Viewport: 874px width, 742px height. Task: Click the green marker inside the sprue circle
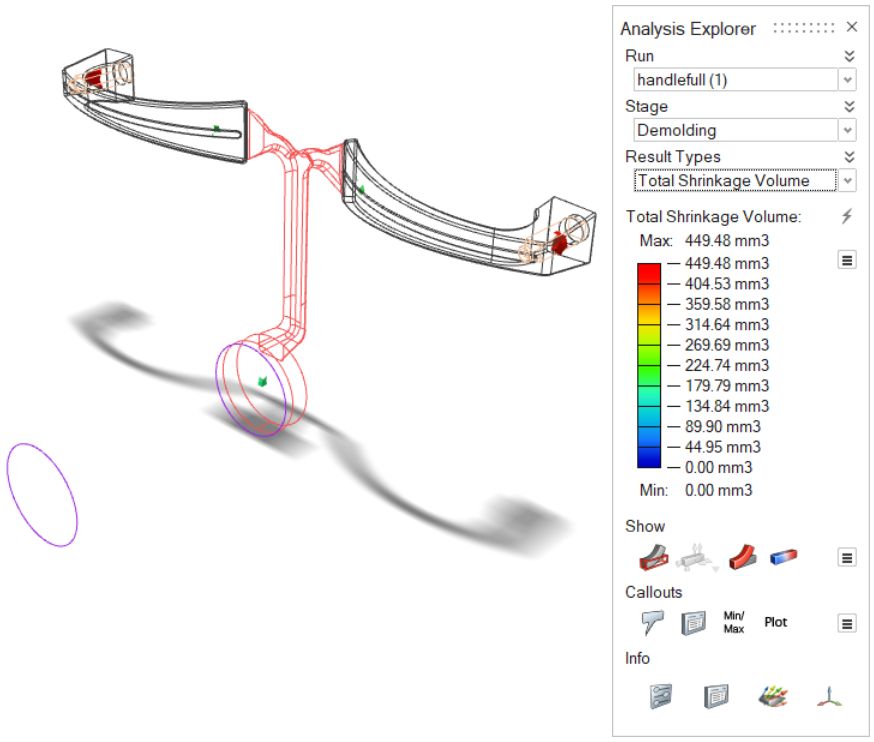(x=263, y=382)
